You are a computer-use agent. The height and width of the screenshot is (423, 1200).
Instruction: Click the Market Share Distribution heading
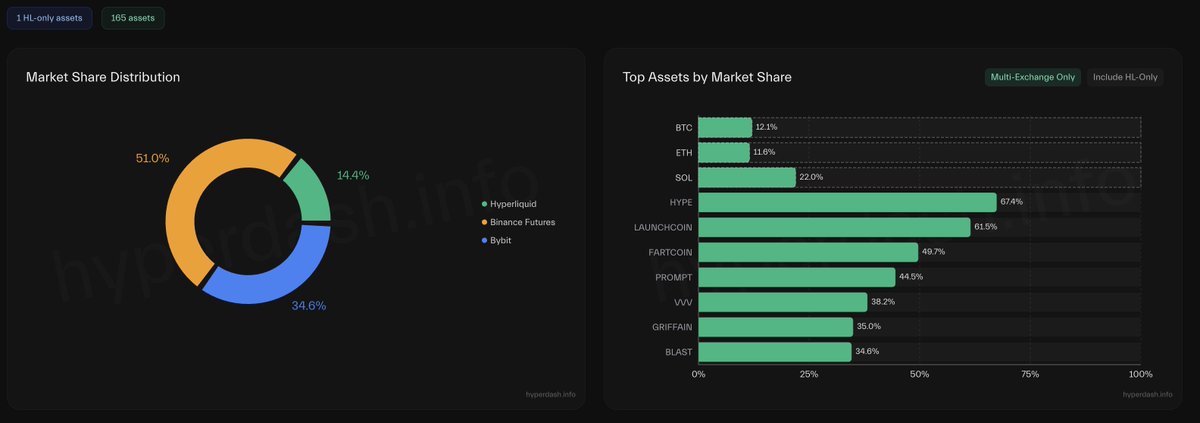coord(103,77)
